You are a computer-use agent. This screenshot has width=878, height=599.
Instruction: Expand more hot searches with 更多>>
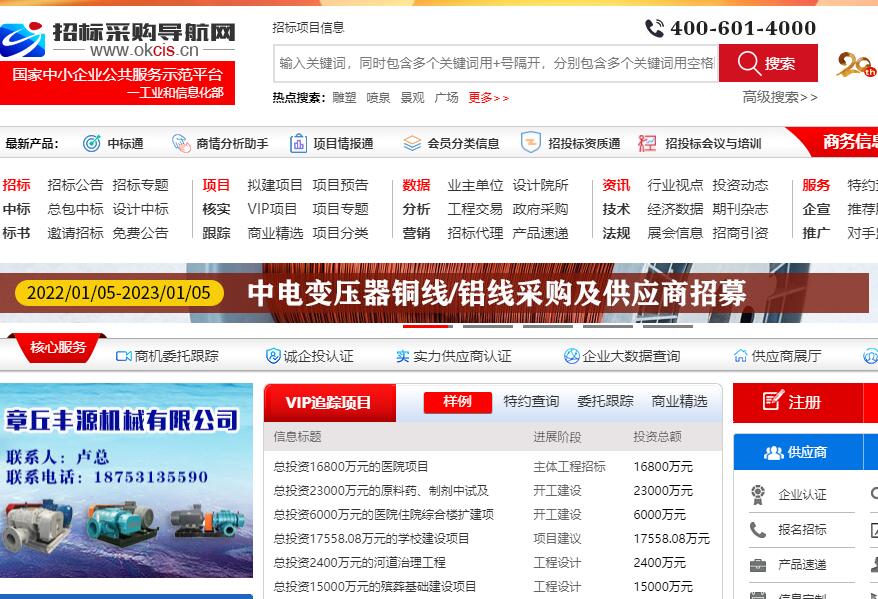click(488, 98)
